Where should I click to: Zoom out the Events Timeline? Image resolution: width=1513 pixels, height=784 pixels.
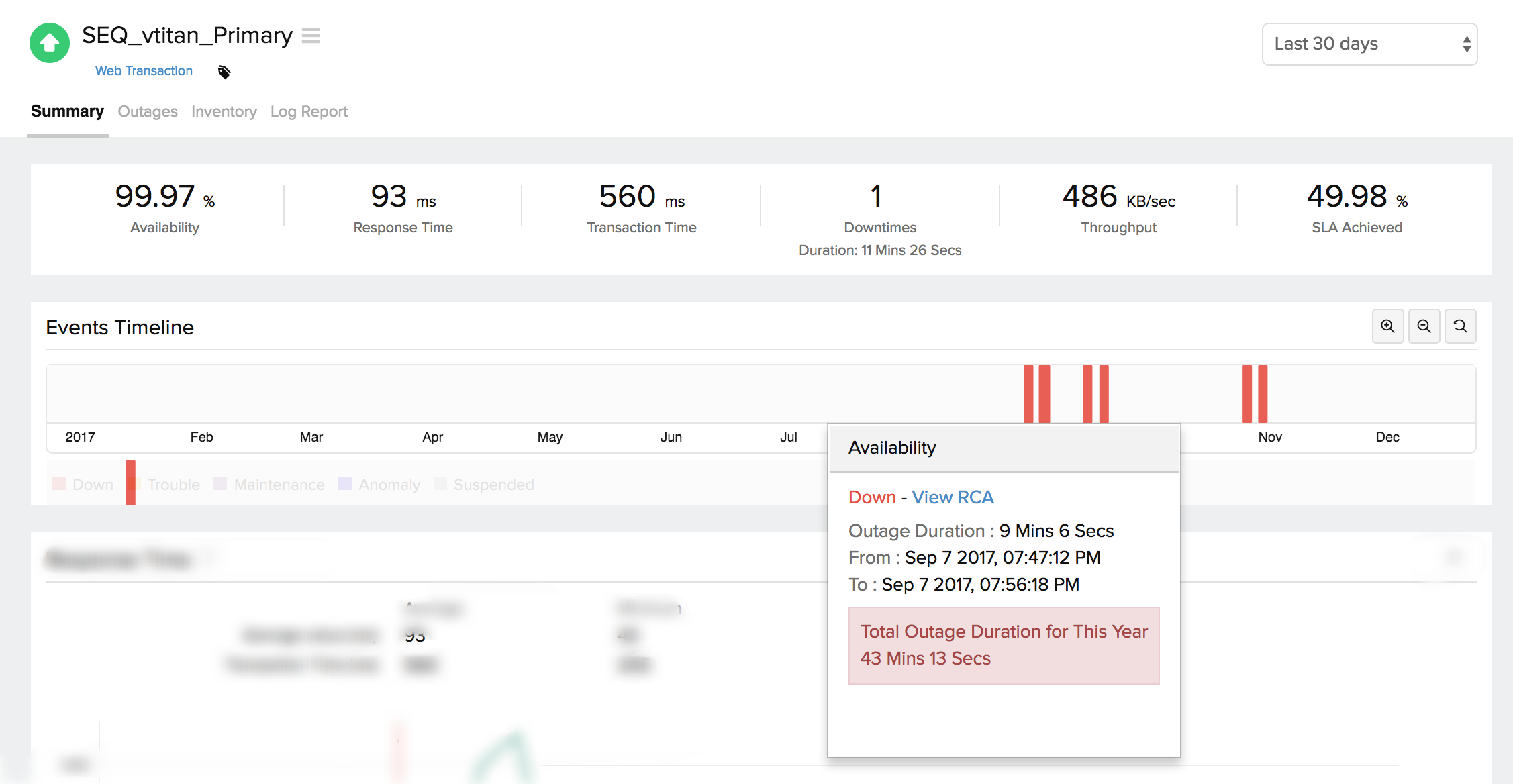[x=1424, y=326]
